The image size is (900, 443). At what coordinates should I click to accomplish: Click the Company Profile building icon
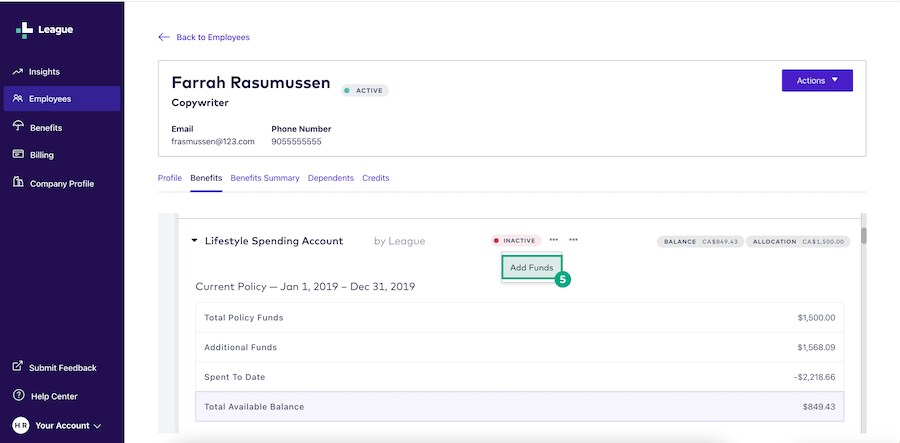point(18,182)
